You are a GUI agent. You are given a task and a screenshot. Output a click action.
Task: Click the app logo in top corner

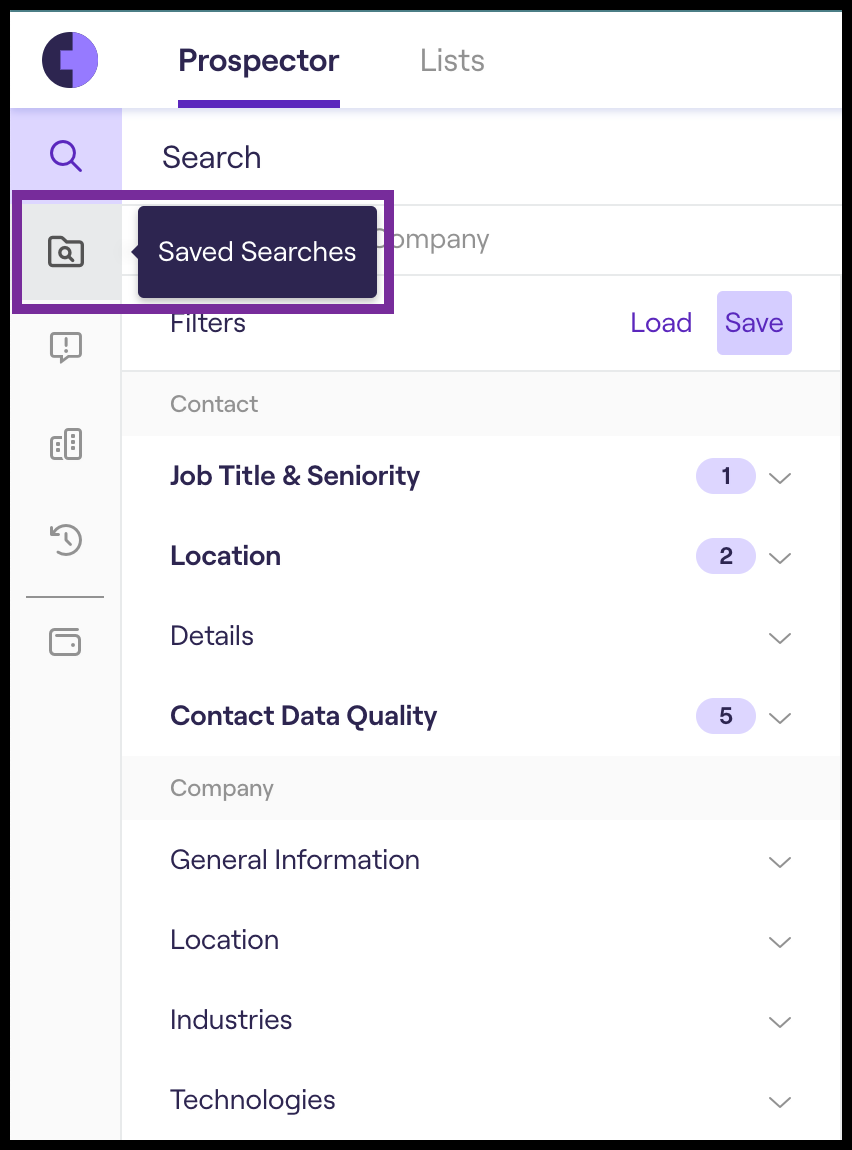point(70,60)
